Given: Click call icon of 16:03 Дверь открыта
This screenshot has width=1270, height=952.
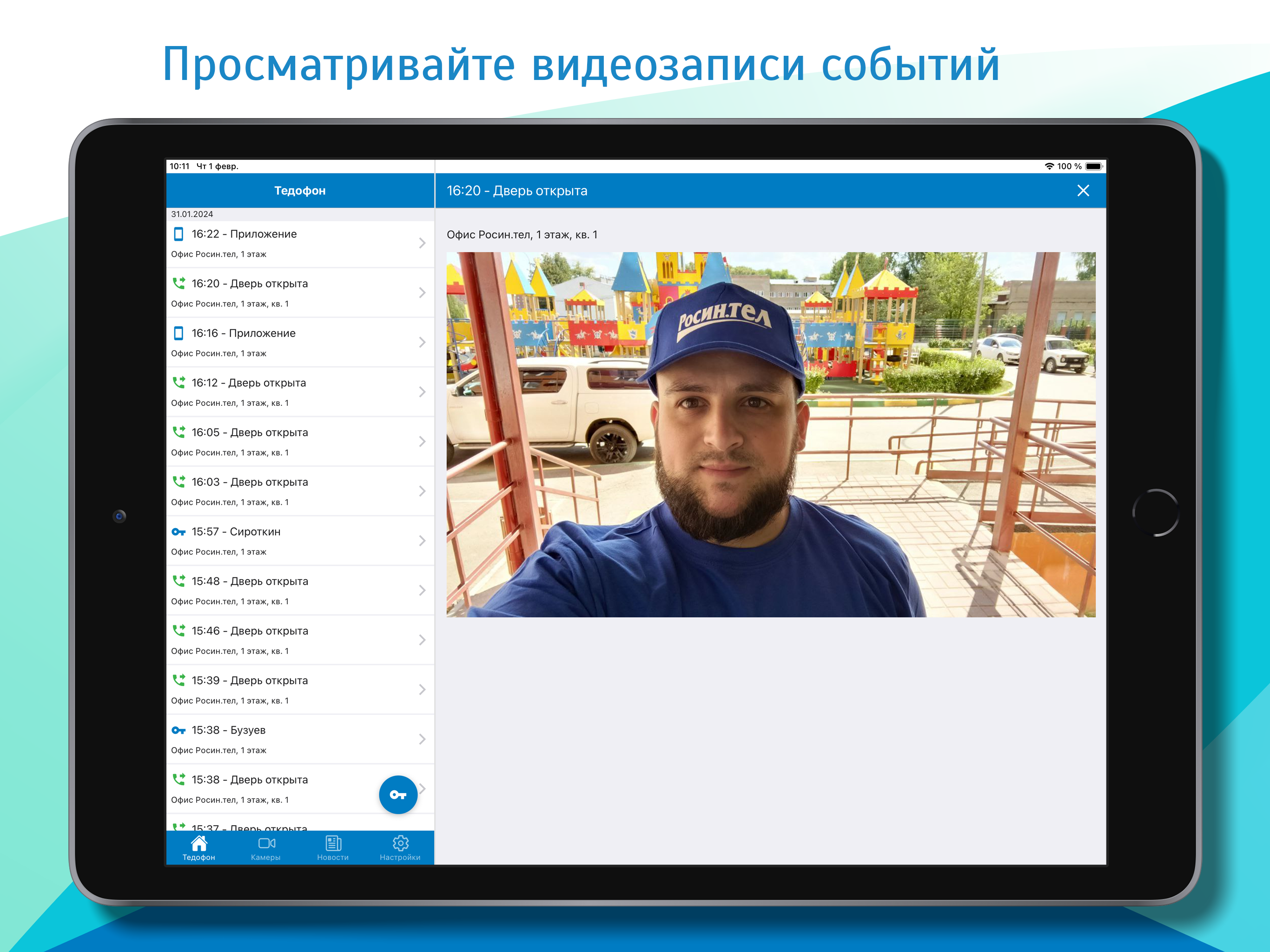Looking at the screenshot, I should (179, 482).
